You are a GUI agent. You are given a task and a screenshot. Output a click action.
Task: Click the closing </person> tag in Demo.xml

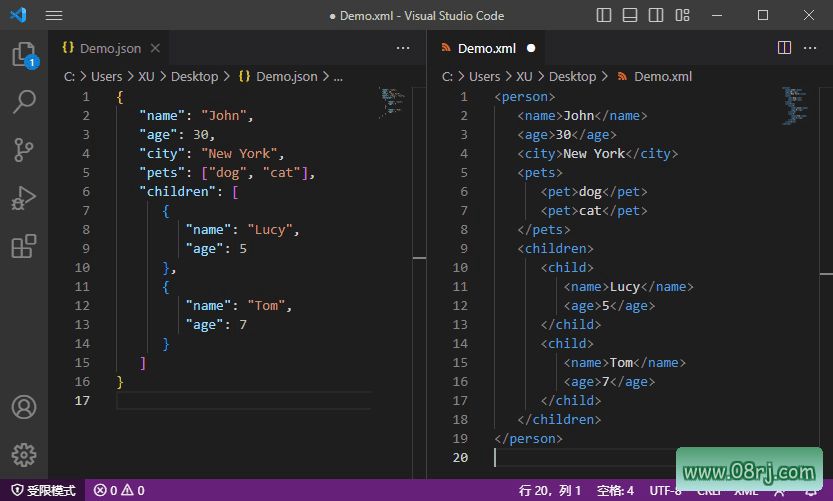(529, 439)
